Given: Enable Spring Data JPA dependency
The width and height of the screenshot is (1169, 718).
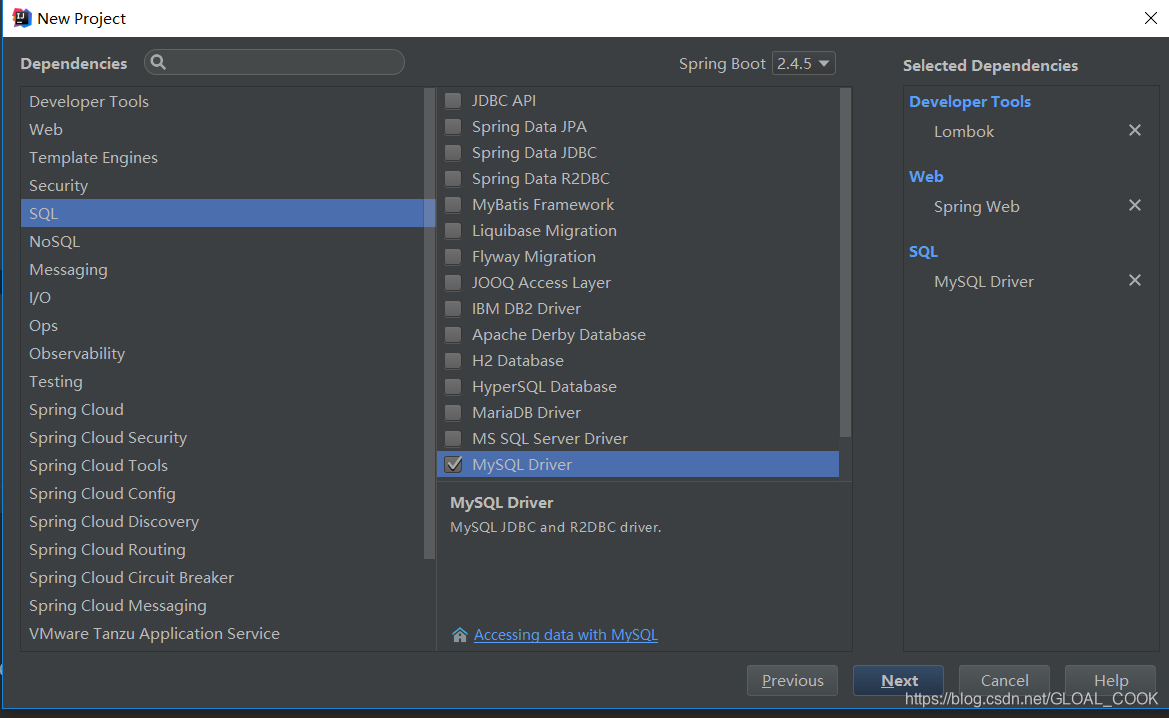Looking at the screenshot, I should [x=453, y=127].
